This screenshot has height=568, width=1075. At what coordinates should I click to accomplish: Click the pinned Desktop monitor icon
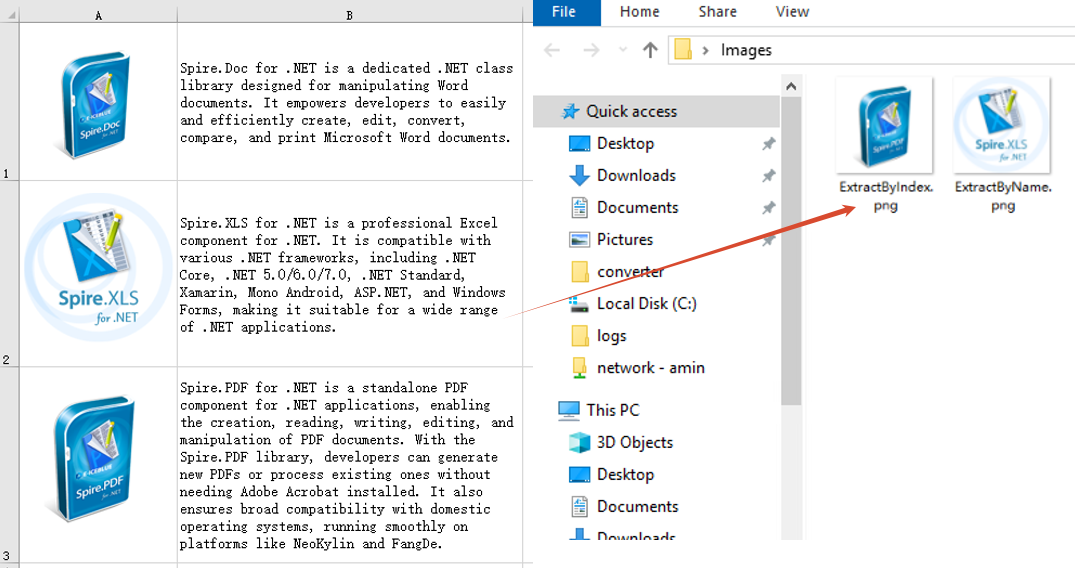coord(579,143)
